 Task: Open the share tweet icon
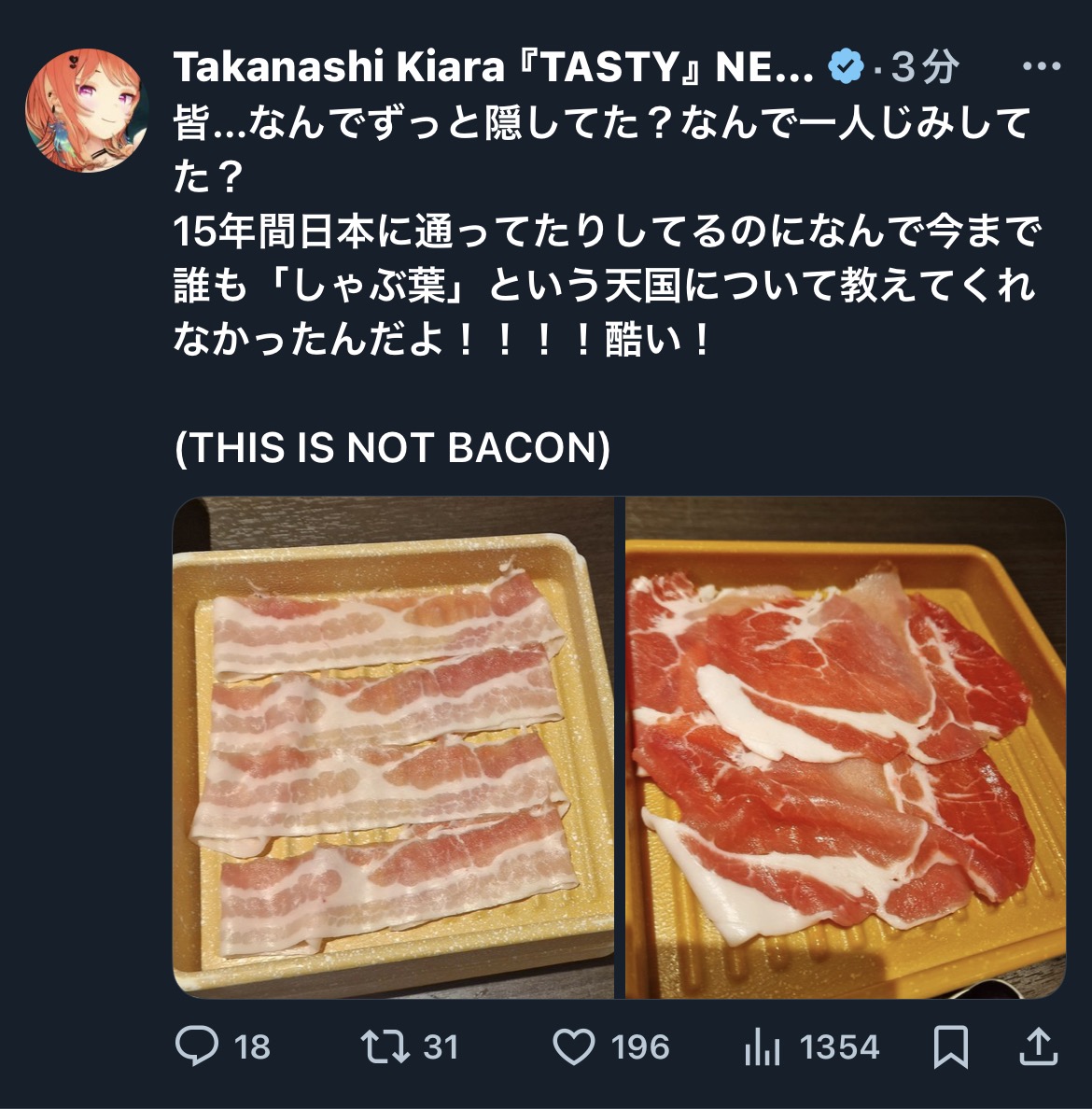click(1037, 1046)
